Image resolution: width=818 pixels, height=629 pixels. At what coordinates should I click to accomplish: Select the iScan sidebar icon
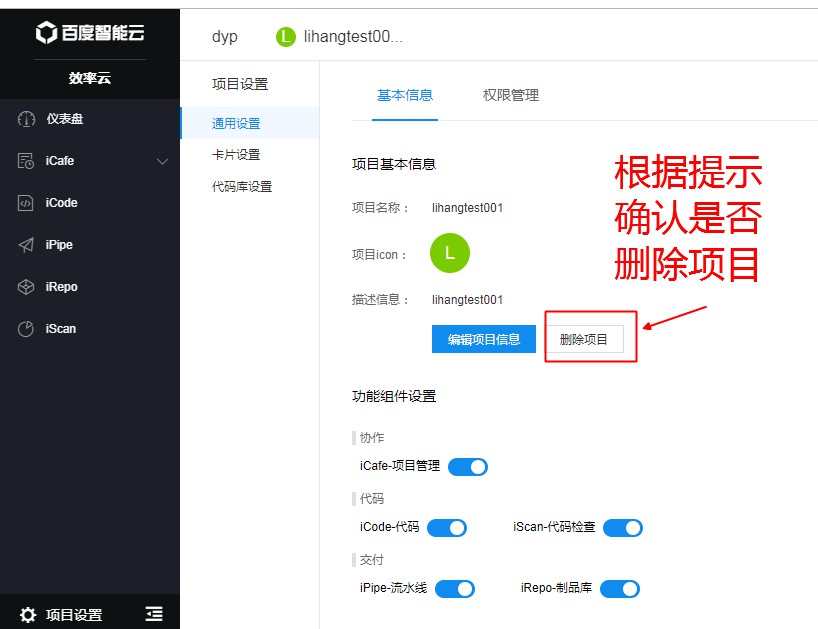click(x=26, y=329)
